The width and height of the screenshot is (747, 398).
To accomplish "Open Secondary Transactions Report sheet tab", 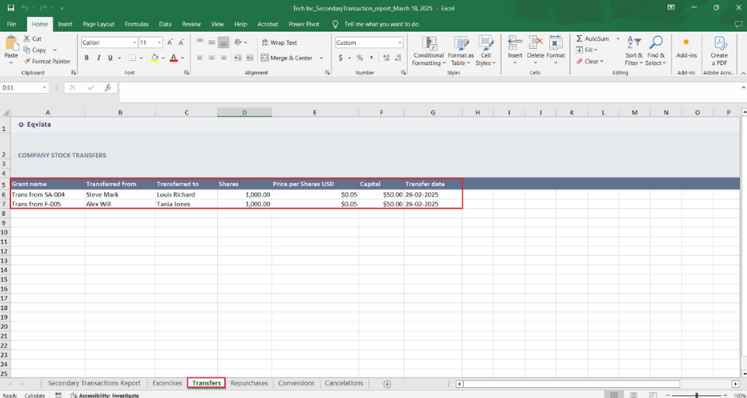I will [x=94, y=383].
